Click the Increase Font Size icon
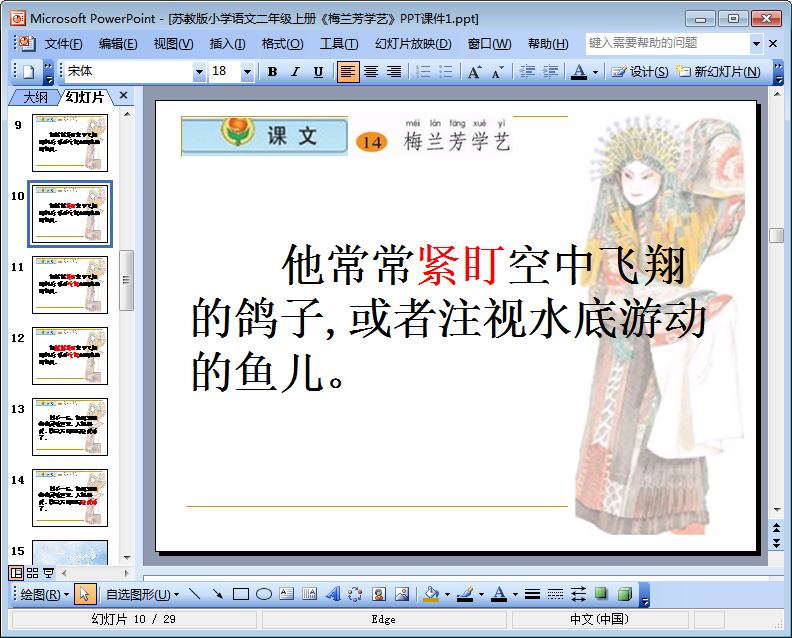The width and height of the screenshot is (792, 638). (474, 72)
